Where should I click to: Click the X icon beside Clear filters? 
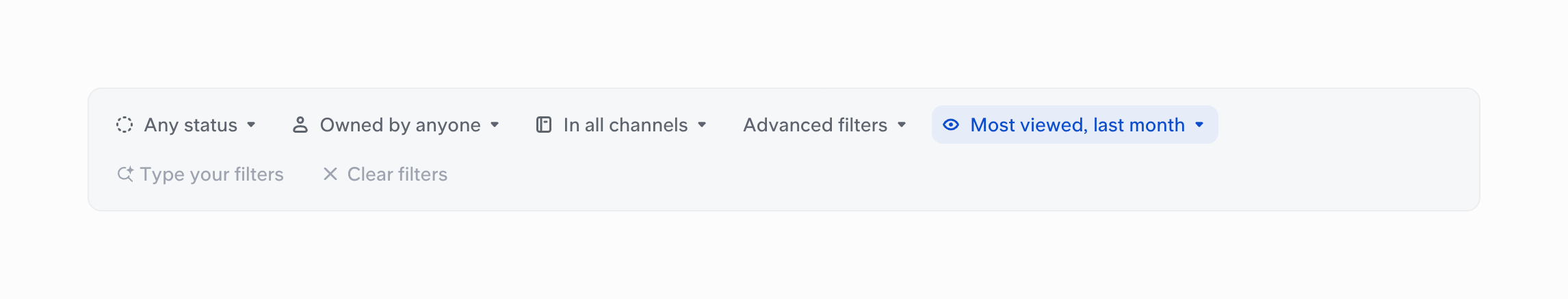[x=330, y=174]
